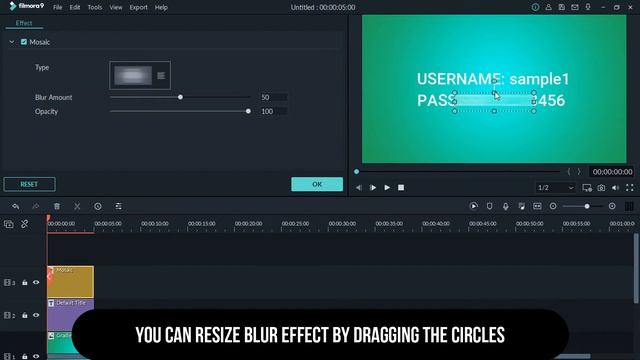Screen dimensions: 640x360
Task: Click the 00:00:10:00 ruler mark
Action: (155, 224)
